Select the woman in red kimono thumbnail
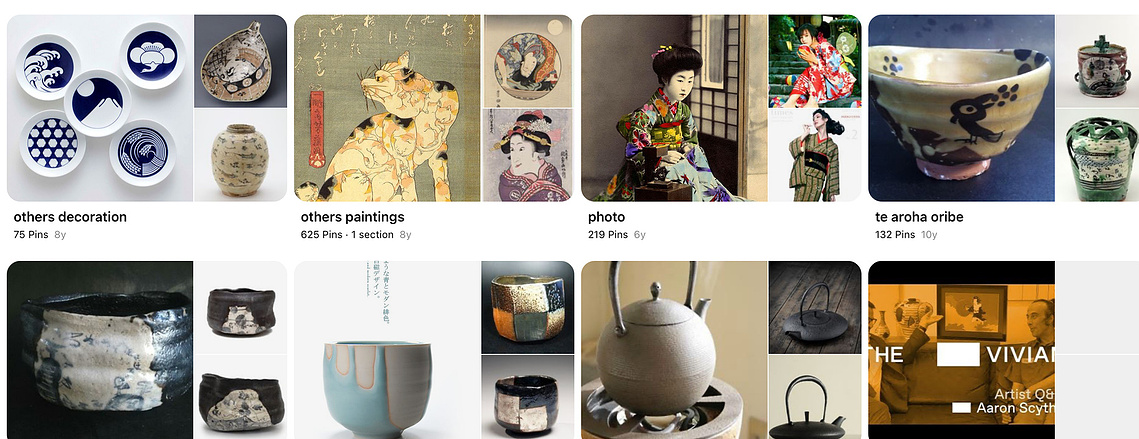The width and height of the screenshot is (1139, 439). 814,61
